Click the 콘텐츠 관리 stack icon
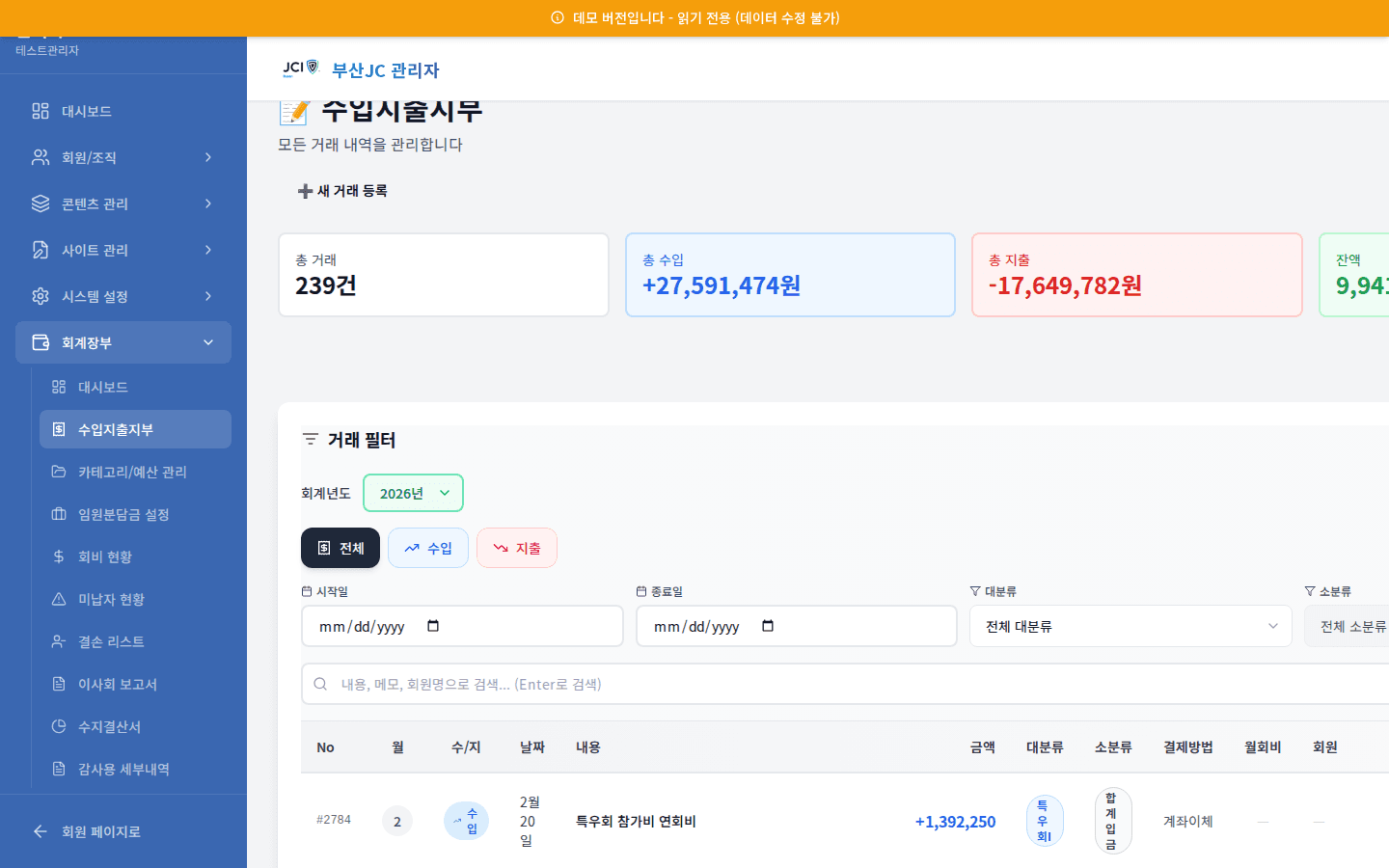Screen dimensions: 1389x868 41,203
